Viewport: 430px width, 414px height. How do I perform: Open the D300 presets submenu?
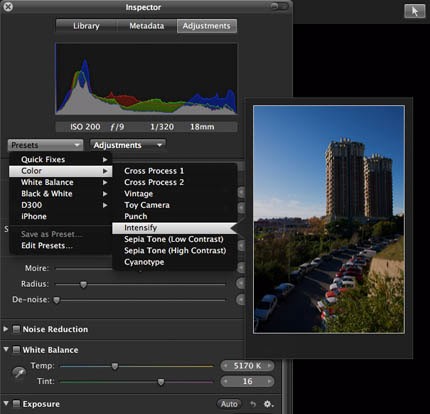[x=60, y=205]
